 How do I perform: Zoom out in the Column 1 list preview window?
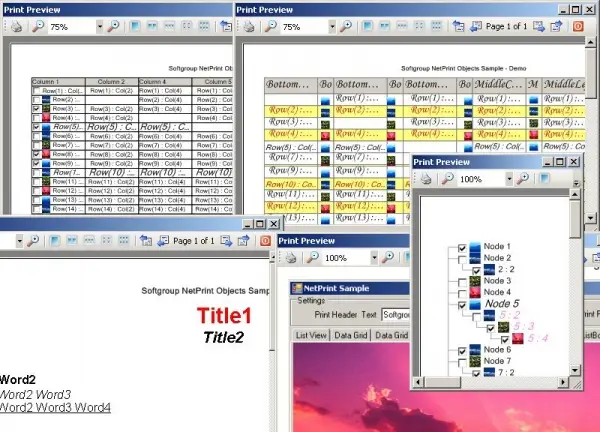(38, 26)
